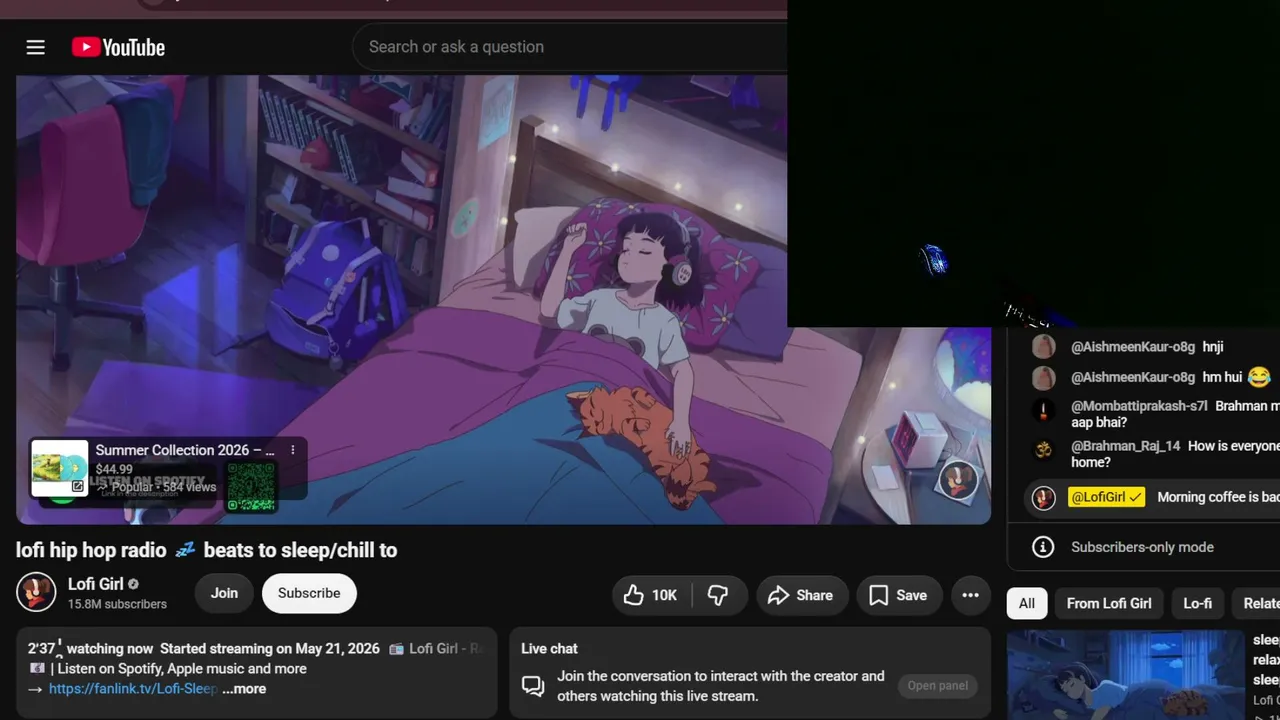The width and height of the screenshot is (1280, 720).
Task: Click the @Mombattiprakash-s7l chat username
Action: click(x=1139, y=406)
